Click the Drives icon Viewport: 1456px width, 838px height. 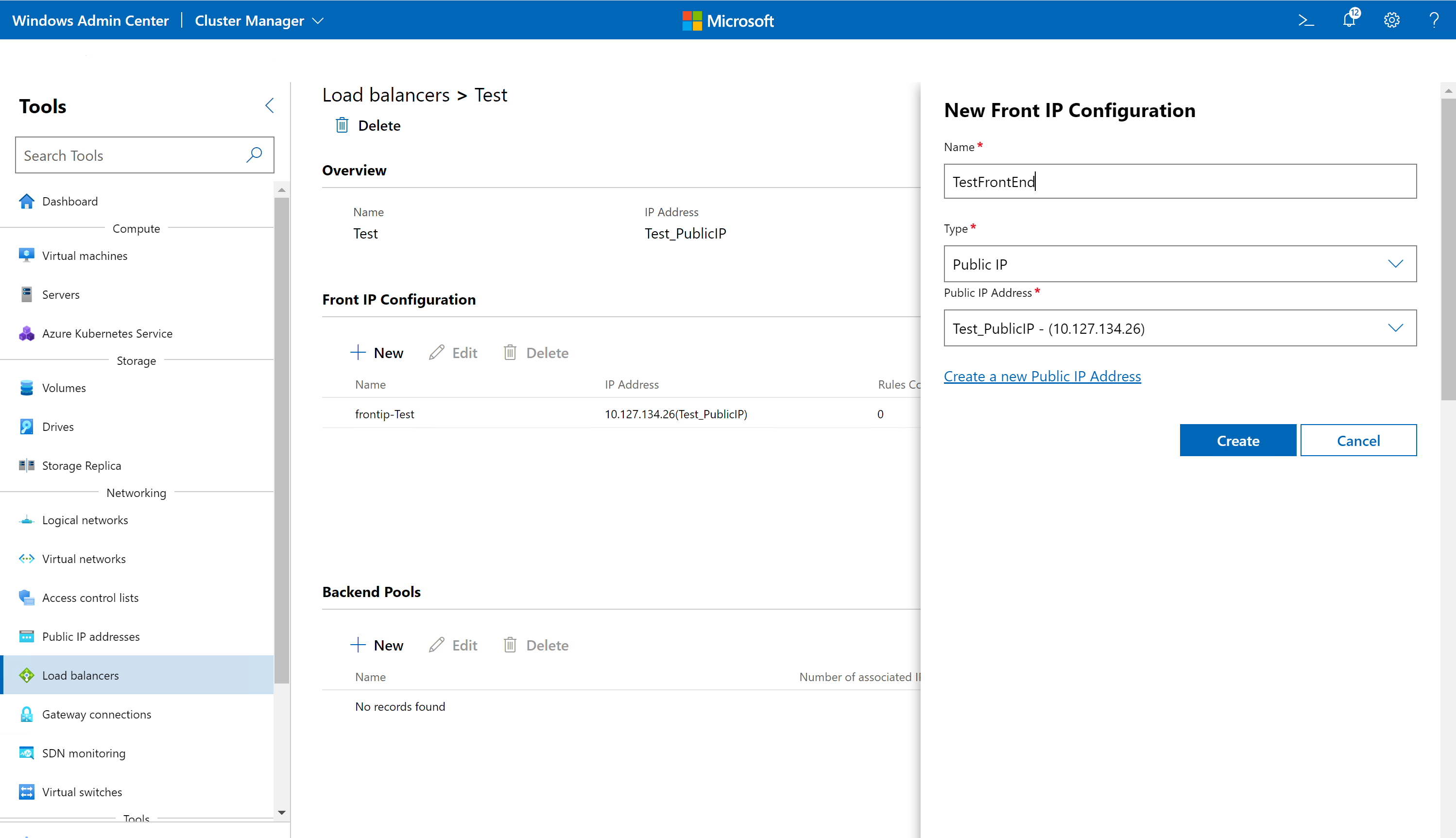point(26,427)
